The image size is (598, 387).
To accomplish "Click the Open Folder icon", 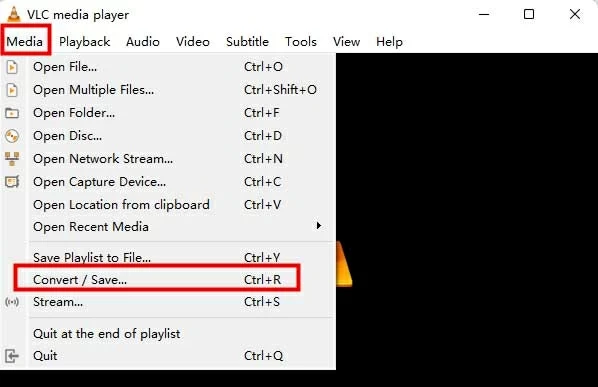I will [x=12, y=113].
